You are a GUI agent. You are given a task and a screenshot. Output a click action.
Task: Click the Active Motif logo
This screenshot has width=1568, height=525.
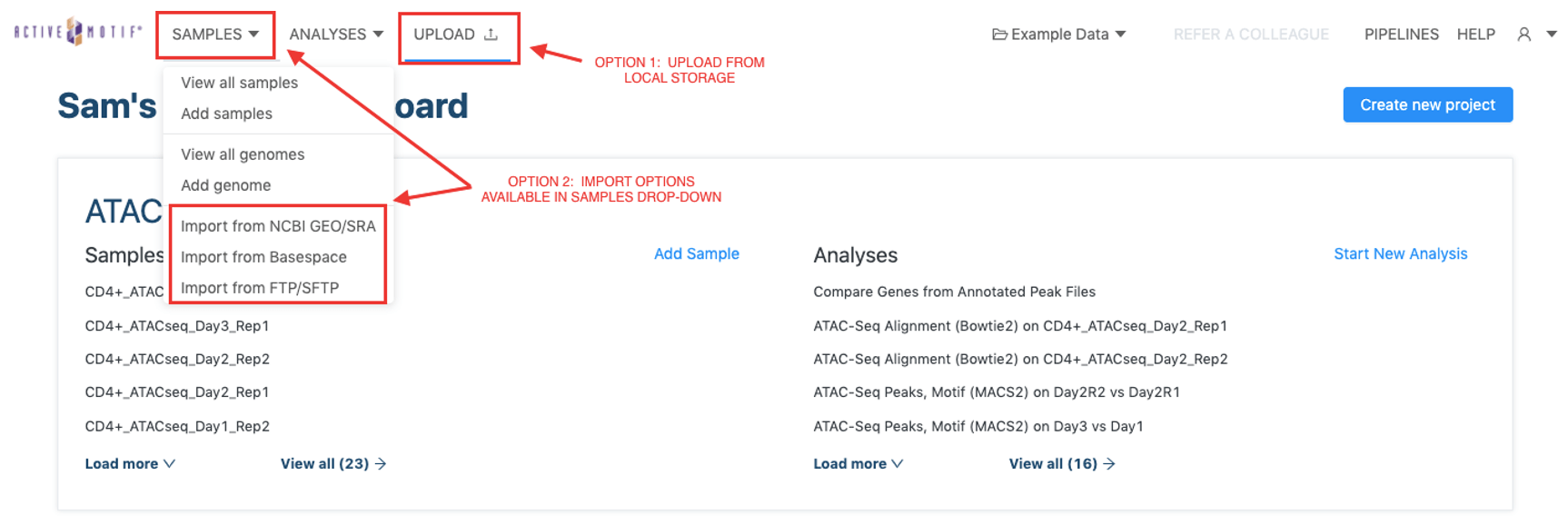78,32
